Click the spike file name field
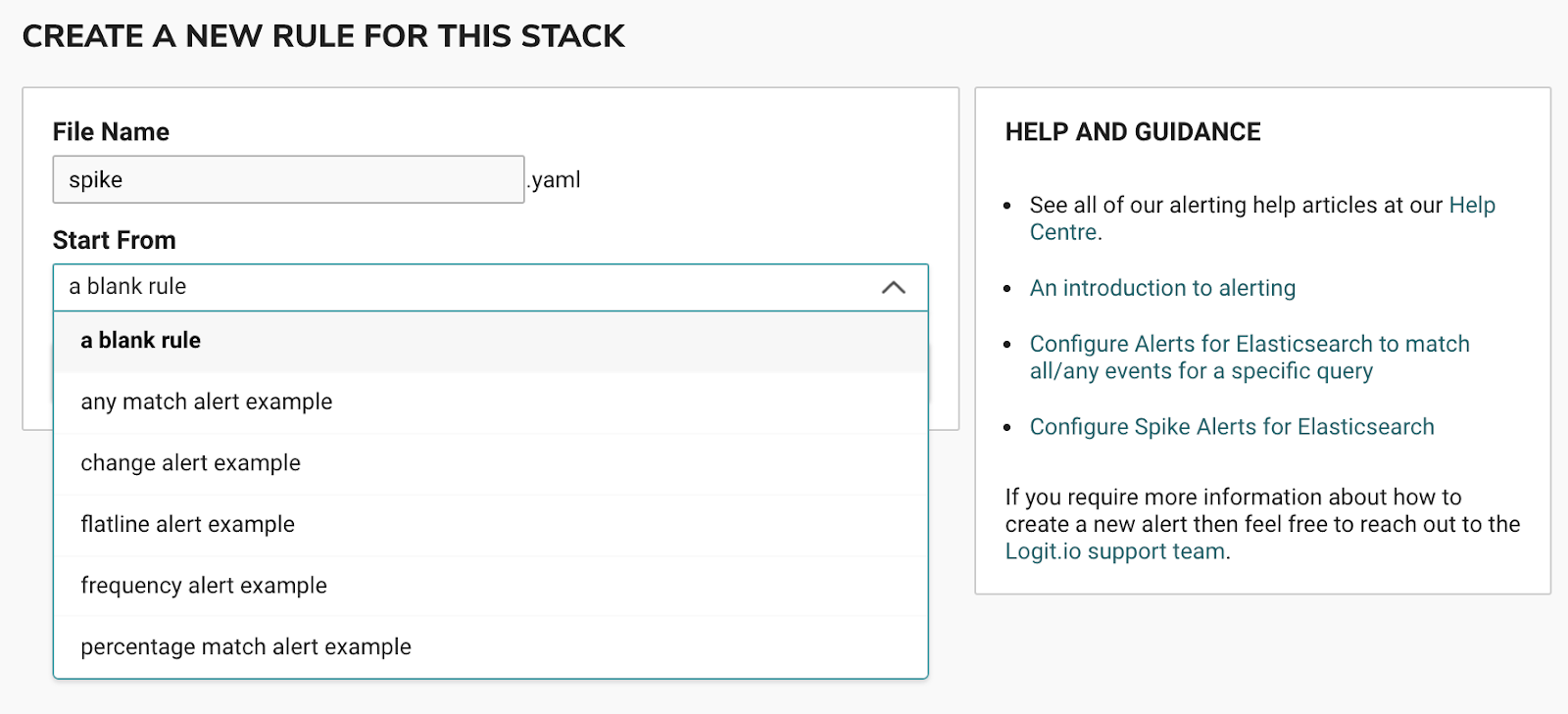The image size is (1568, 714). point(288,180)
